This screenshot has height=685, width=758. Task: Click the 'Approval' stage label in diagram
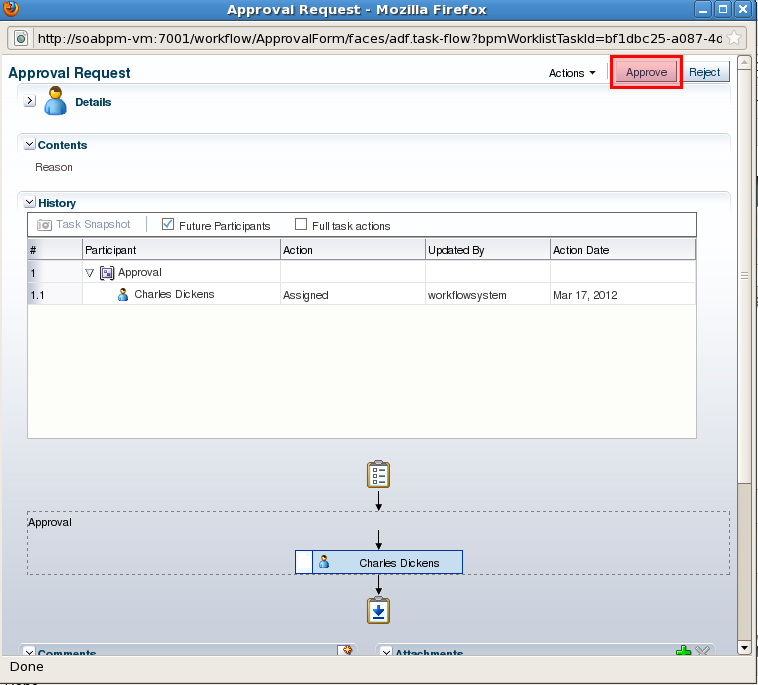49,522
